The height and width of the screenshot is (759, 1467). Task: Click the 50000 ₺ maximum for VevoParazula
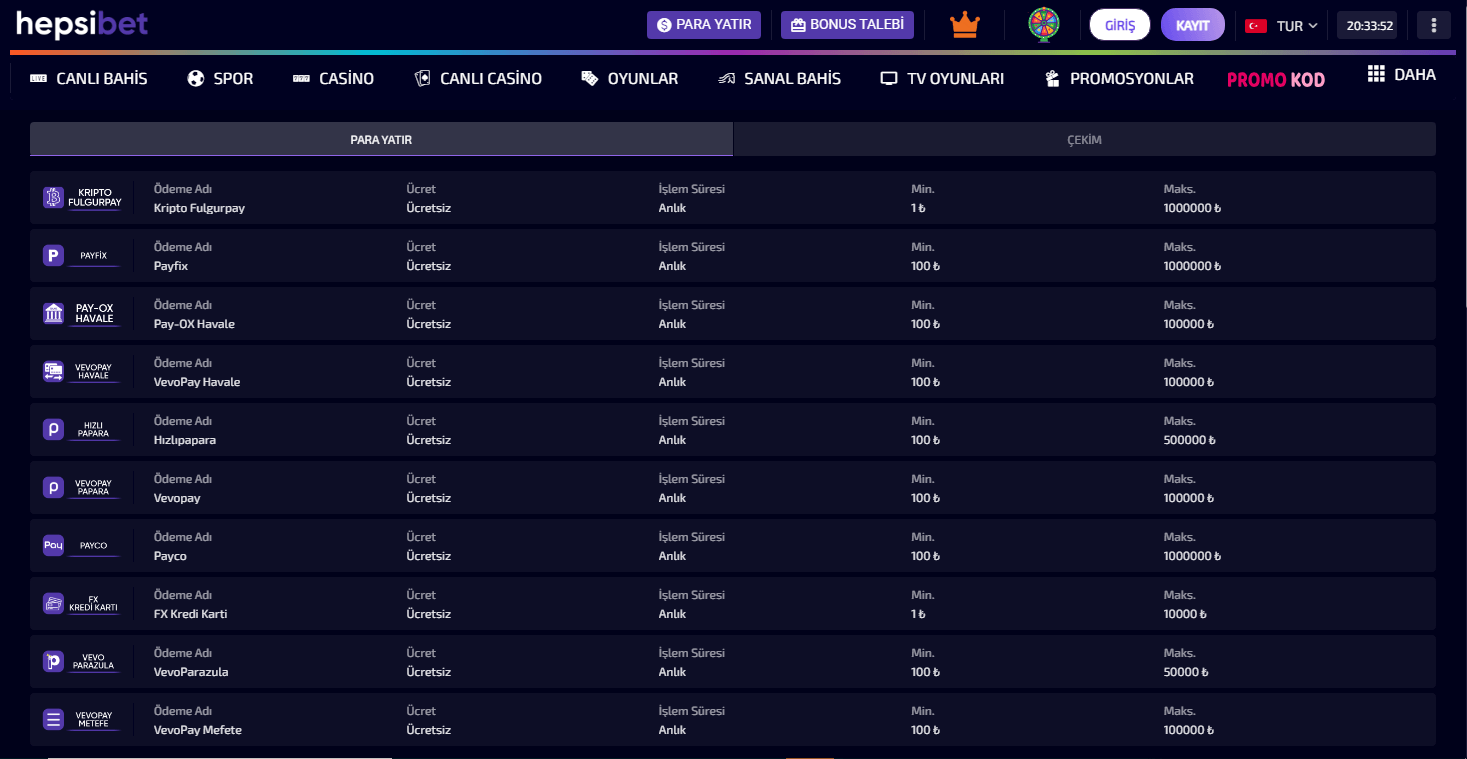(x=1186, y=672)
